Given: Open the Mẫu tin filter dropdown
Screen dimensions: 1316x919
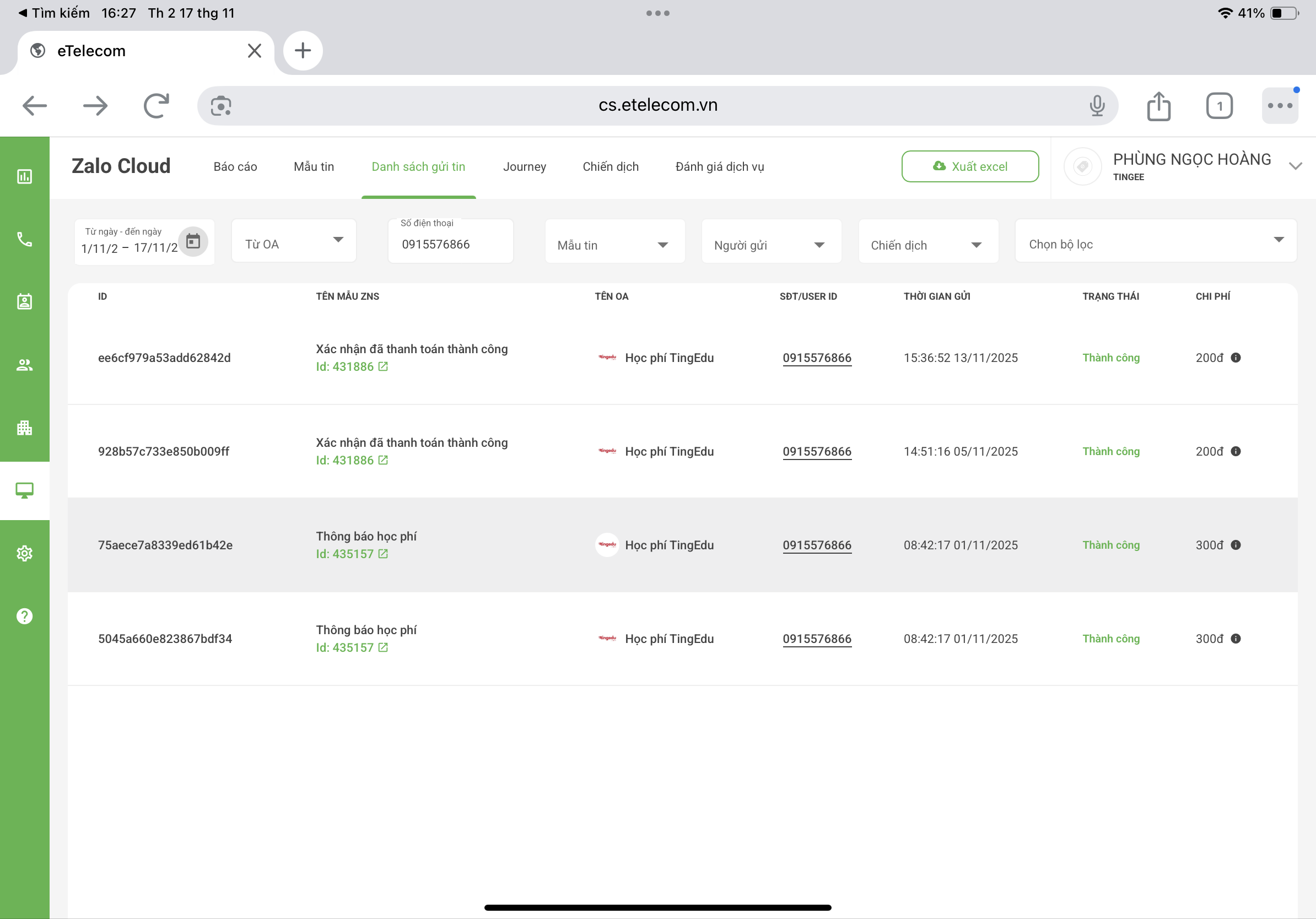Looking at the screenshot, I should click(x=614, y=245).
